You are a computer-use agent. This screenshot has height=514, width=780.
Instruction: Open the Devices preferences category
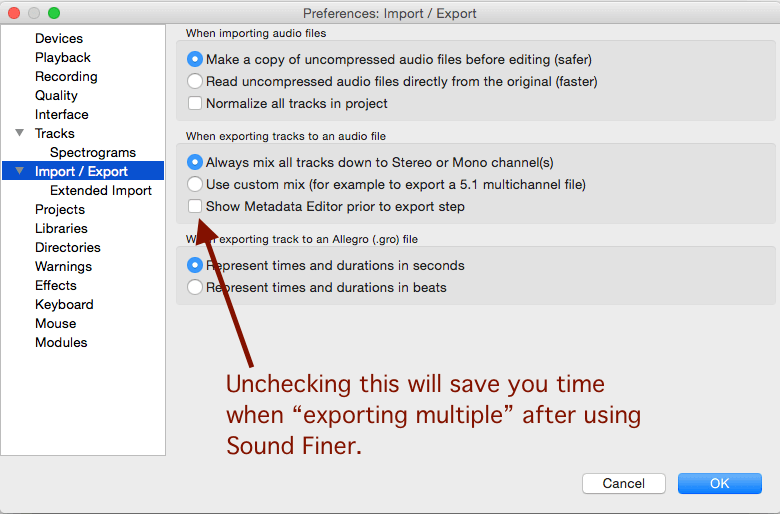pyautogui.click(x=59, y=38)
